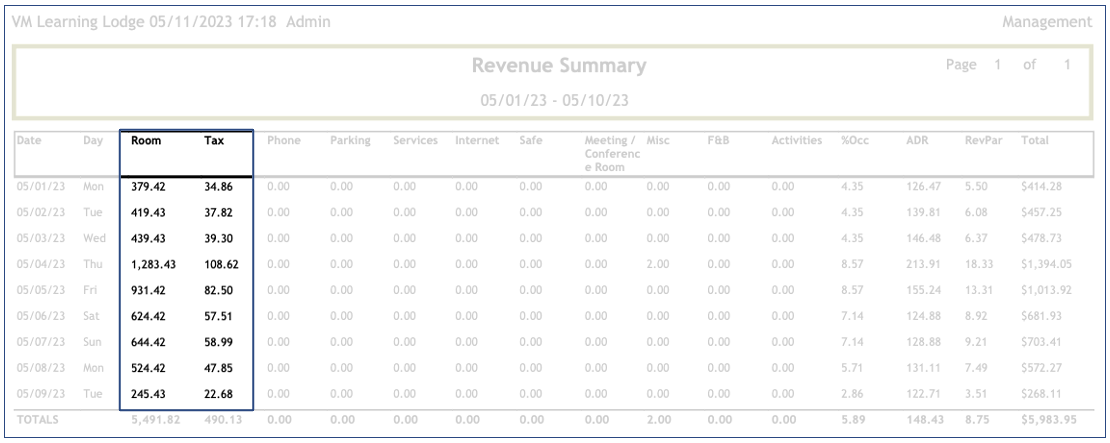Click the Revenue Summary report title

555,68
